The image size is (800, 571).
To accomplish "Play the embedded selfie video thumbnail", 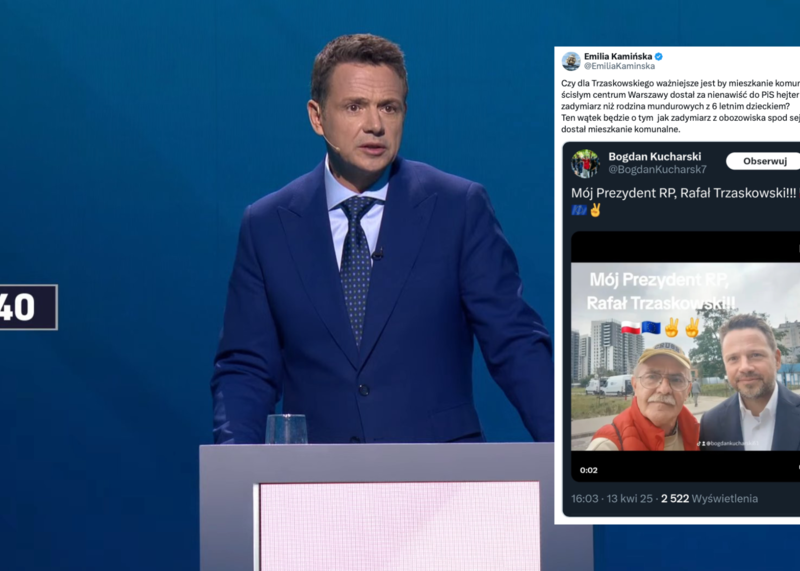I will (x=685, y=357).
